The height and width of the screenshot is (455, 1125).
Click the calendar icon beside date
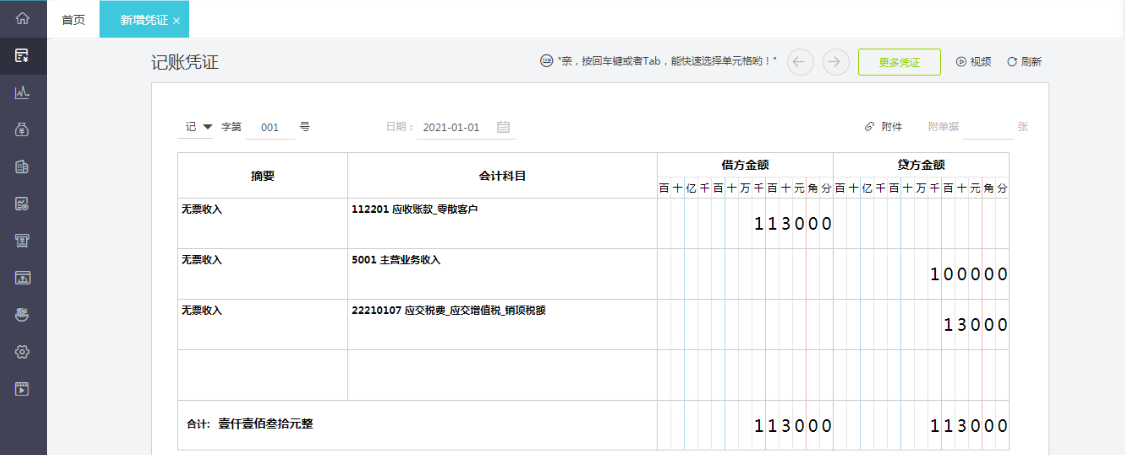[504, 127]
